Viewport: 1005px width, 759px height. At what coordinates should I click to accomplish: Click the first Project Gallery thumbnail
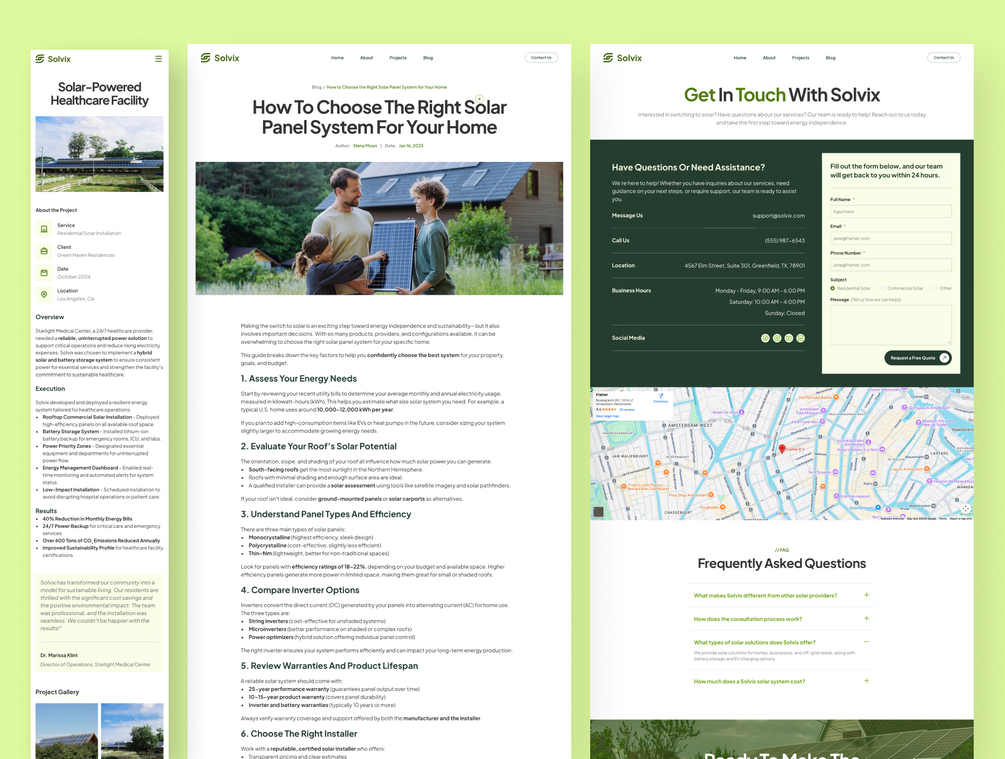coord(67,731)
